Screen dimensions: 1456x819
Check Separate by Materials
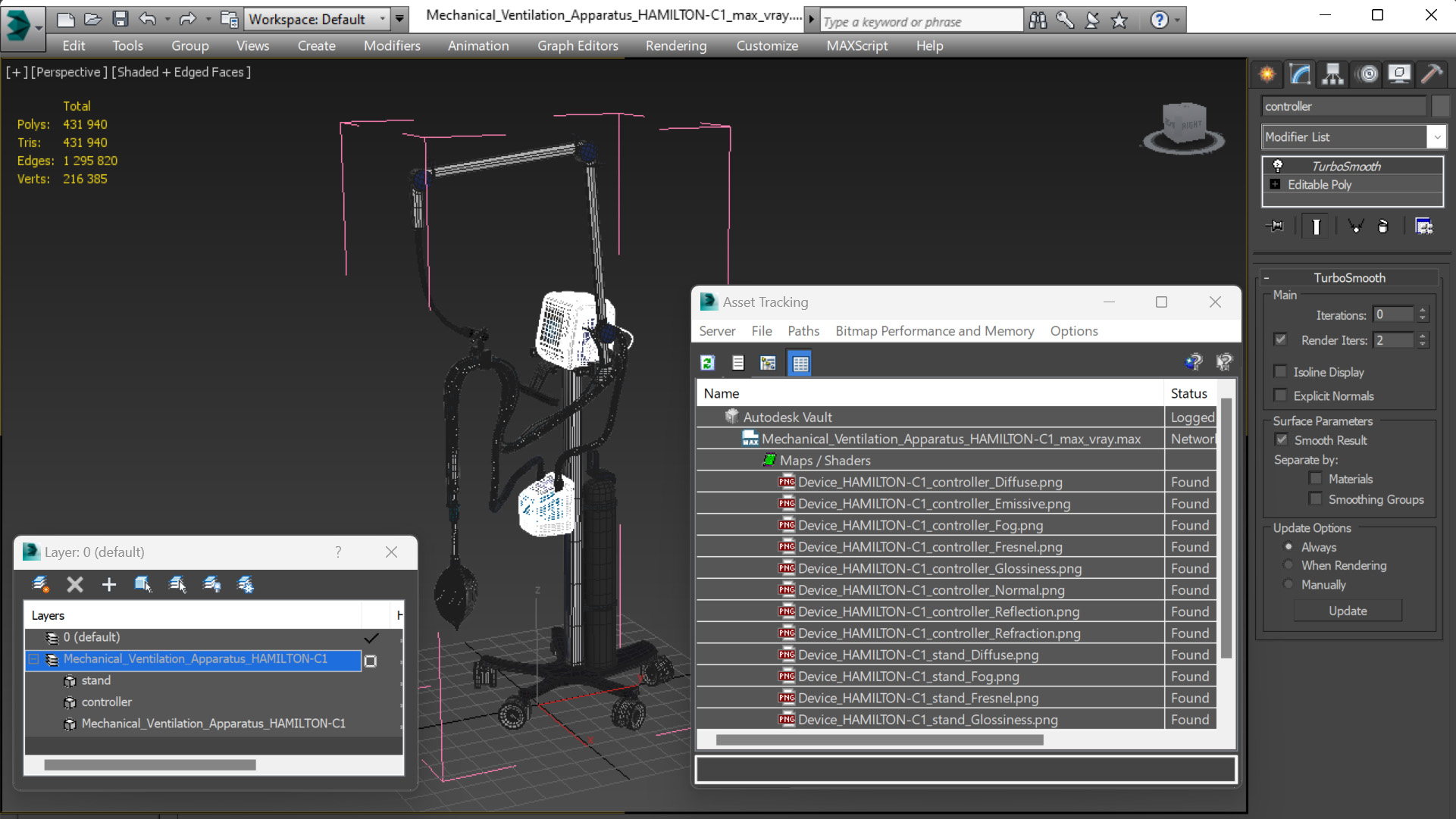coord(1316,478)
